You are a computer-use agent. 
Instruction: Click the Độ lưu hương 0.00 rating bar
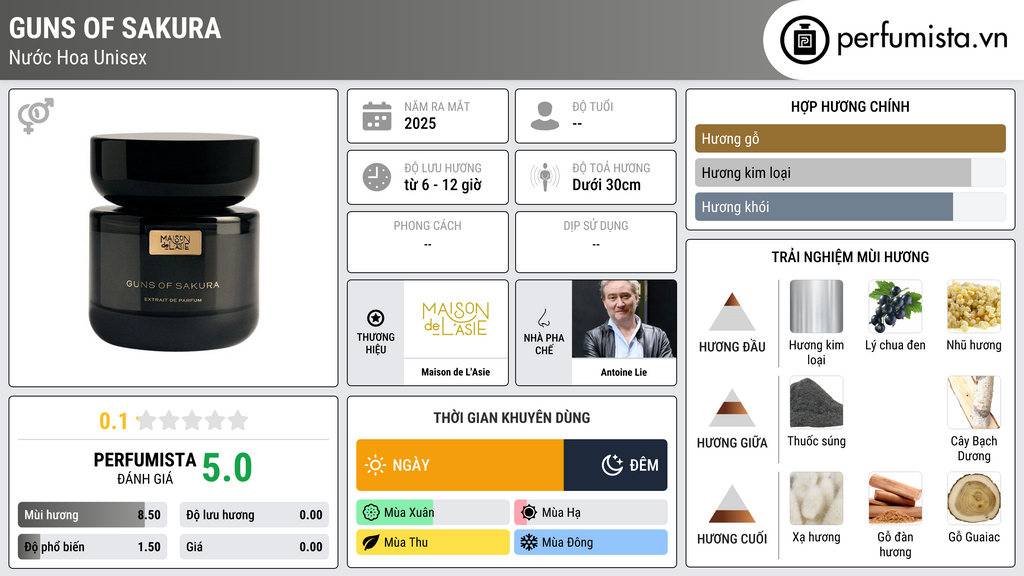pos(254,515)
